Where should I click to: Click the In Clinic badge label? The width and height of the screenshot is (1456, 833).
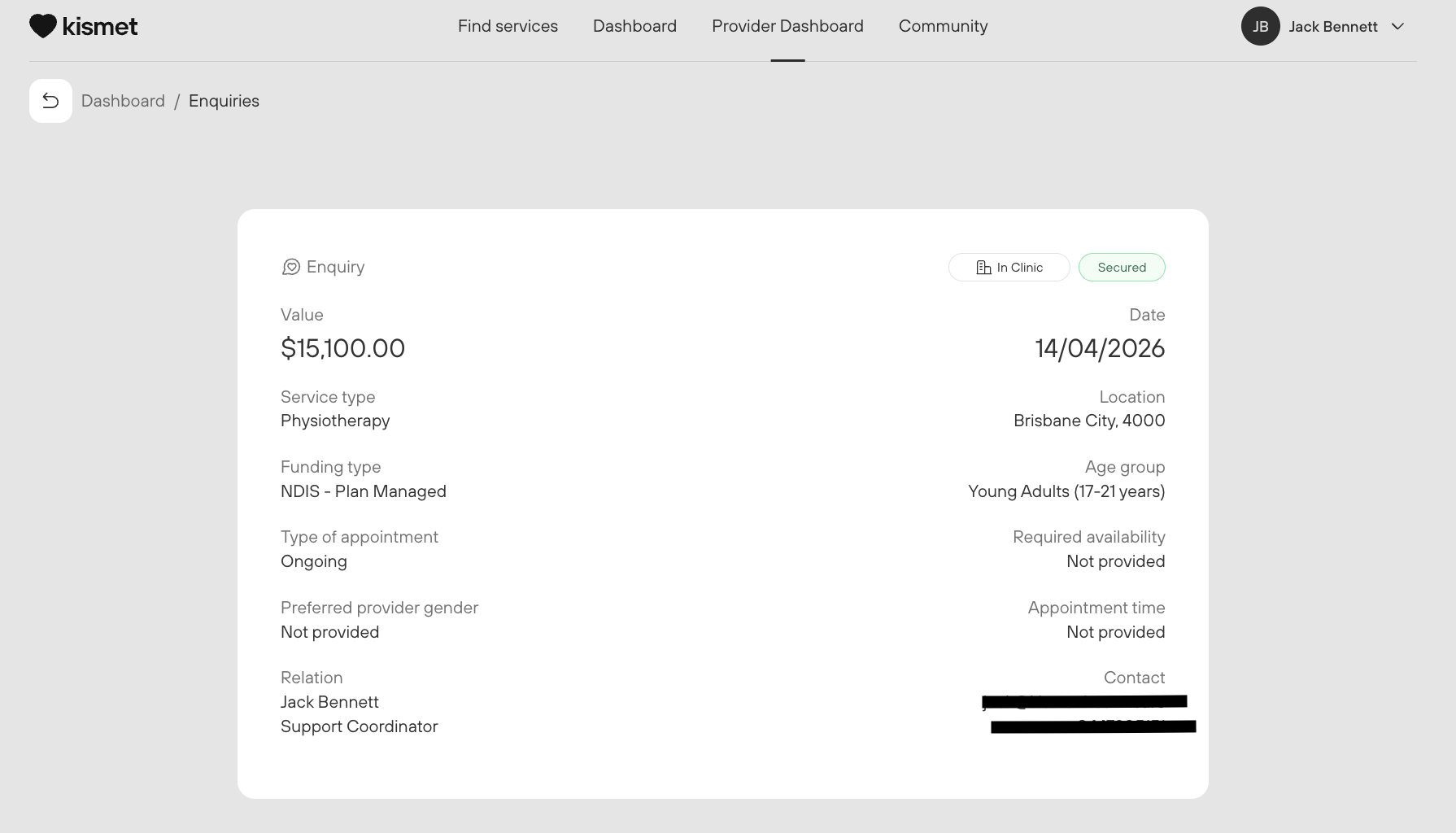(x=1020, y=268)
